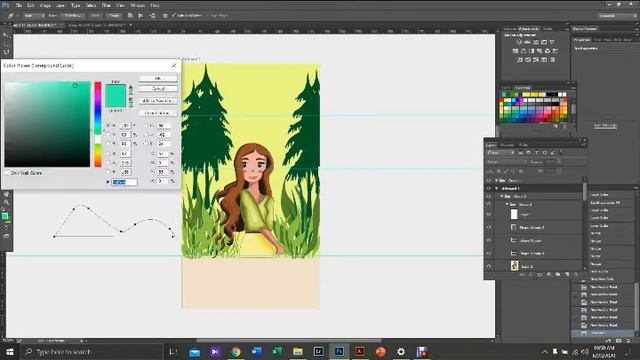
Task: Toggle Auto Add/Delete checkbox
Action: [x=174, y=16]
